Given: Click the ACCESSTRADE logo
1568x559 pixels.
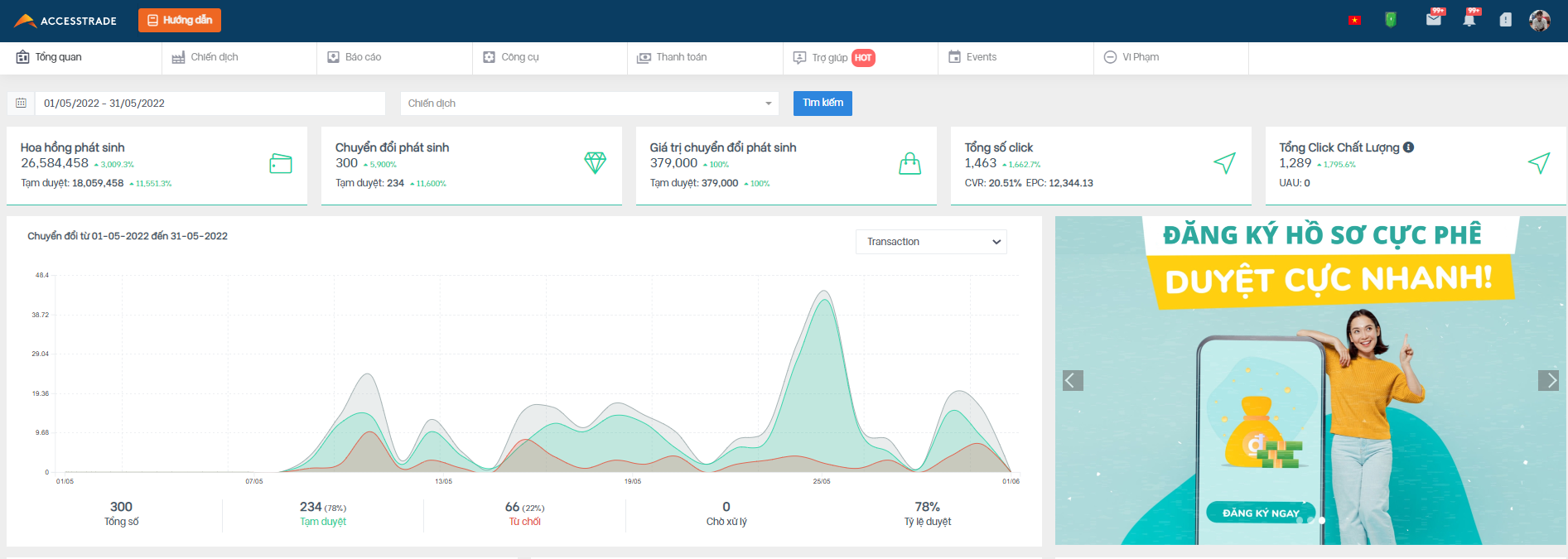Looking at the screenshot, I should 65,21.
